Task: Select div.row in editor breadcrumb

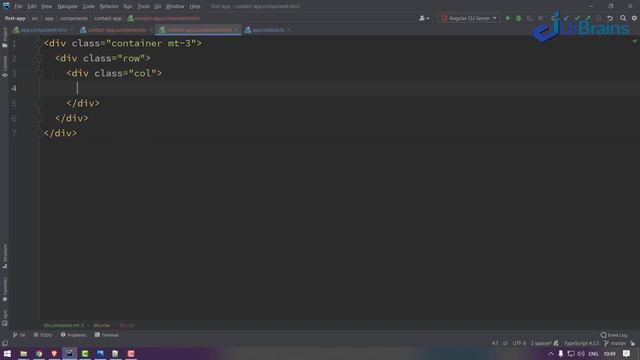Action: pyautogui.click(x=102, y=325)
